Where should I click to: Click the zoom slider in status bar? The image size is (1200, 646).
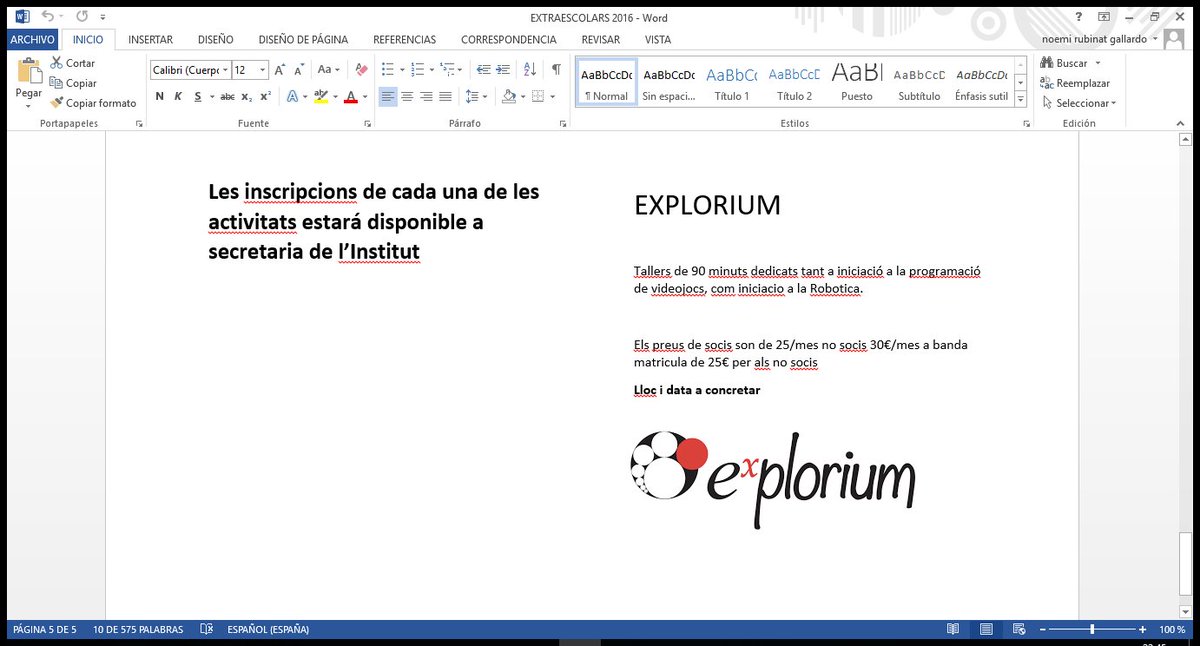point(1092,630)
